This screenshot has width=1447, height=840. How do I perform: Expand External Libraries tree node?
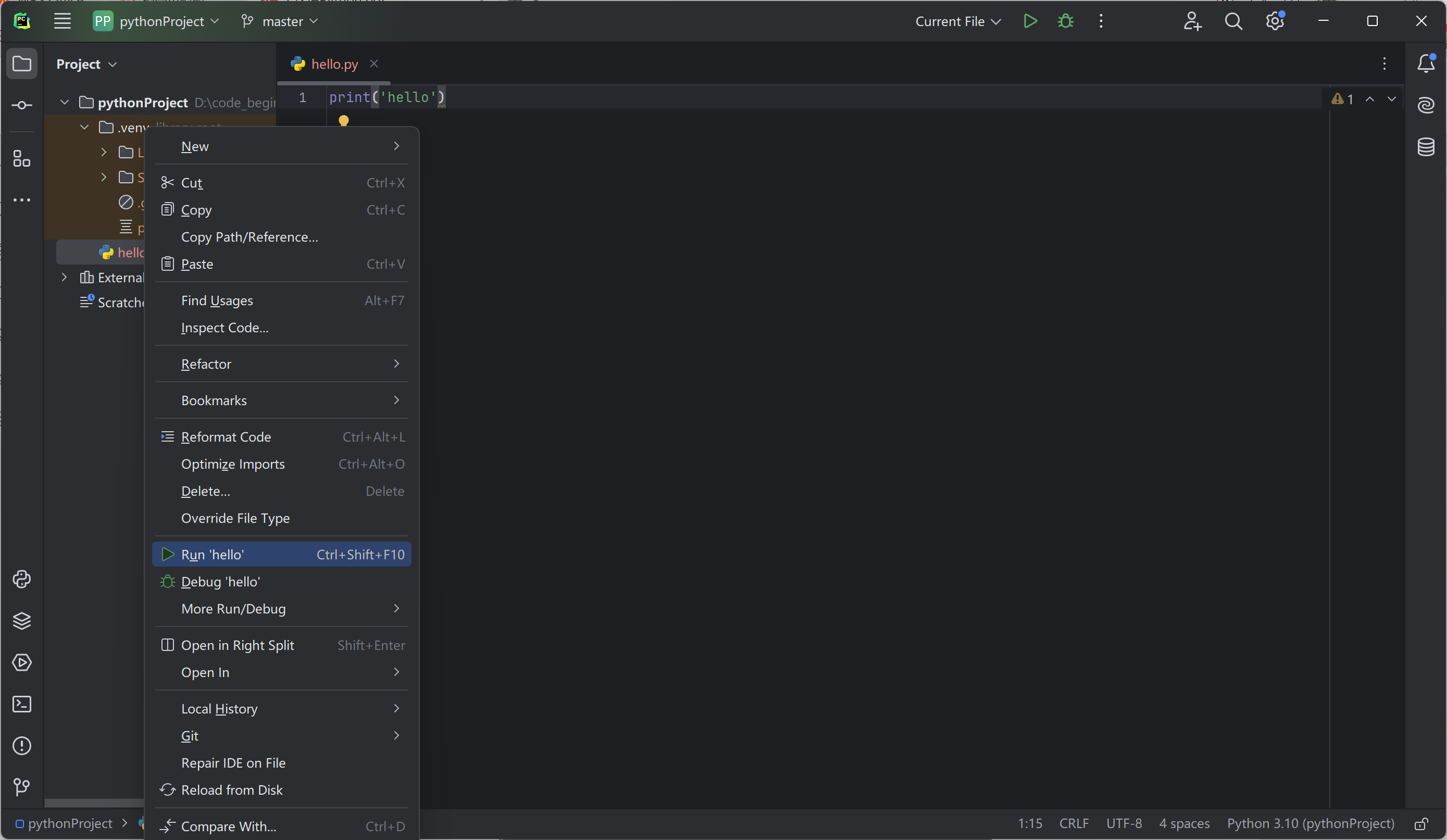click(64, 278)
